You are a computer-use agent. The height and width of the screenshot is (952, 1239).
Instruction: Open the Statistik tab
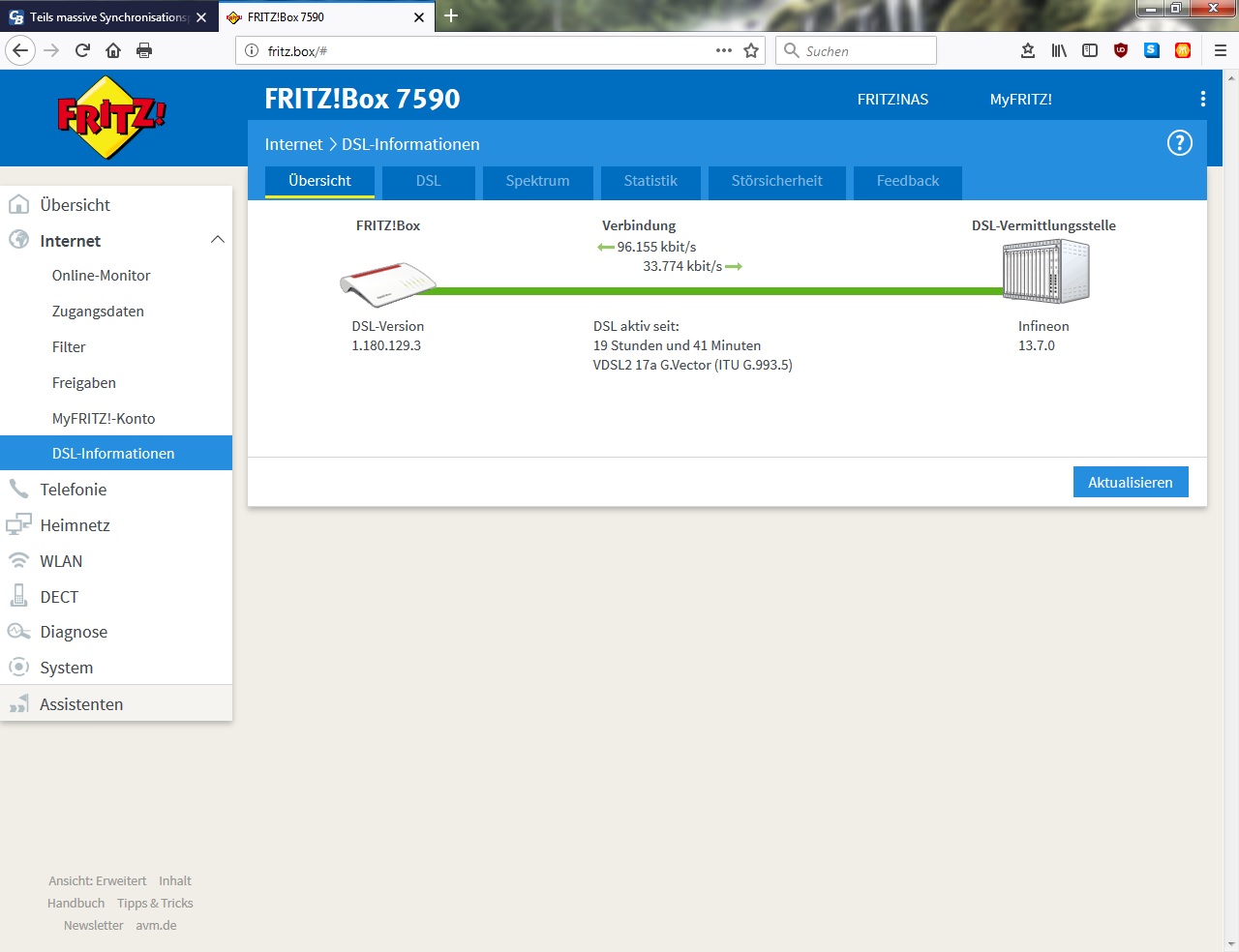pos(650,182)
